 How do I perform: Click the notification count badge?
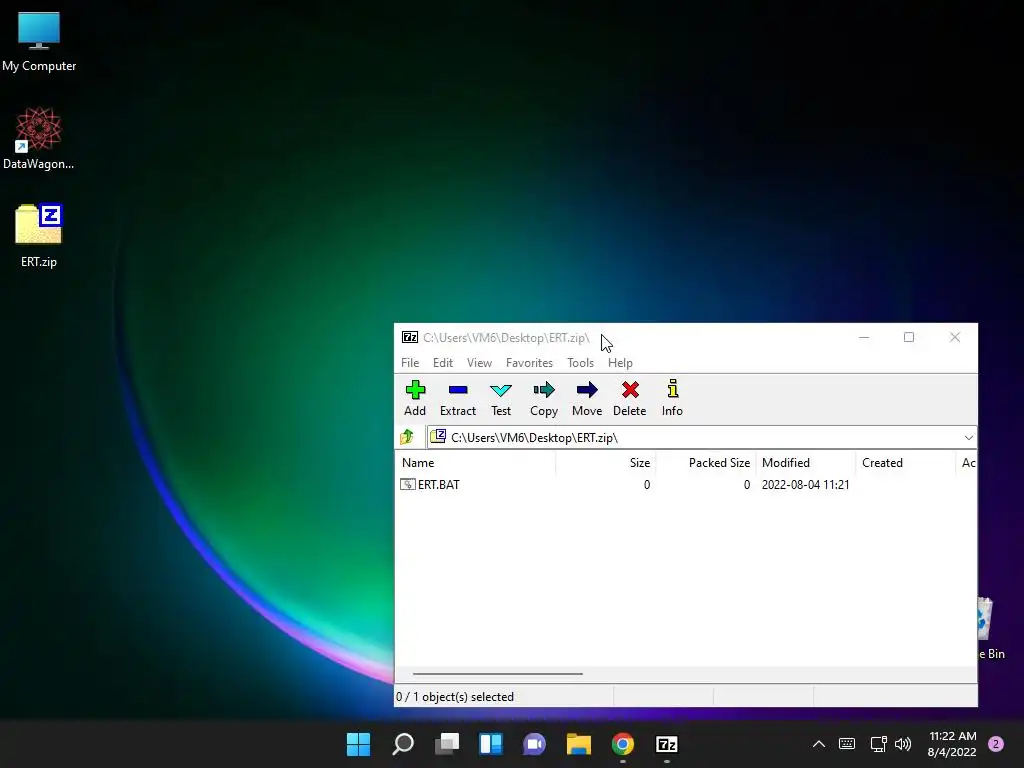coord(996,744)
